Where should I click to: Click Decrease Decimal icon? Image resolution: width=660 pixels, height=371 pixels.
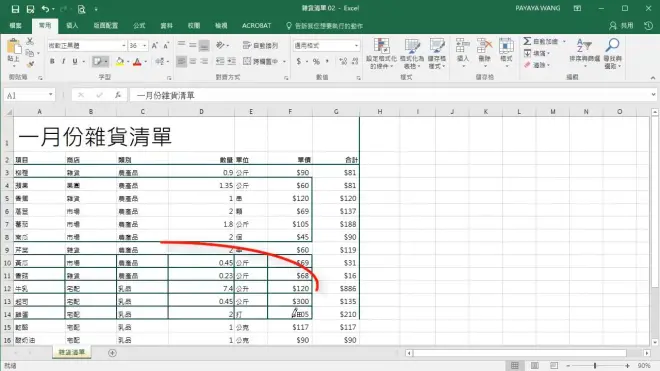pyautogui.click(x=355, y=61)
